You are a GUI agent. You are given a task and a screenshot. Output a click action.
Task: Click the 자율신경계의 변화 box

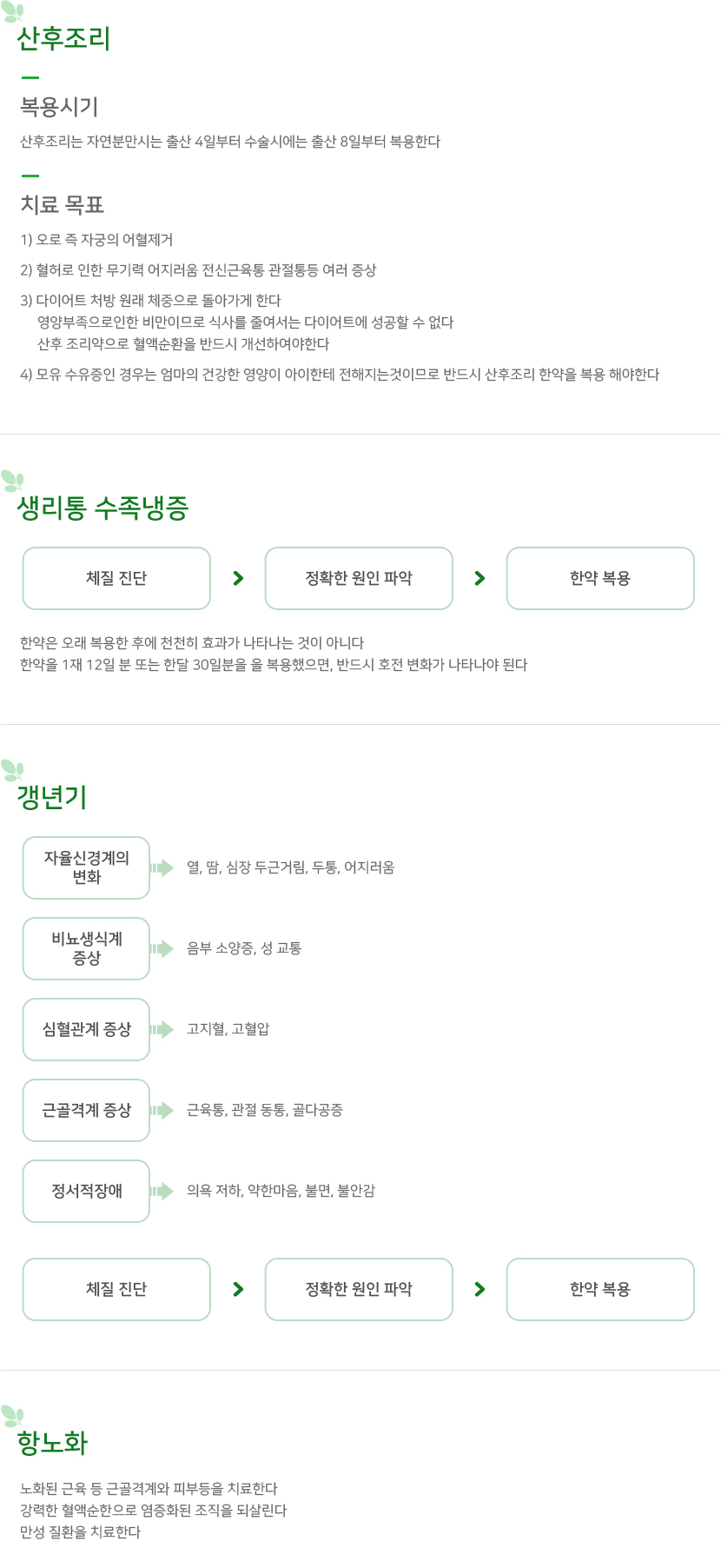coord(86,867)
